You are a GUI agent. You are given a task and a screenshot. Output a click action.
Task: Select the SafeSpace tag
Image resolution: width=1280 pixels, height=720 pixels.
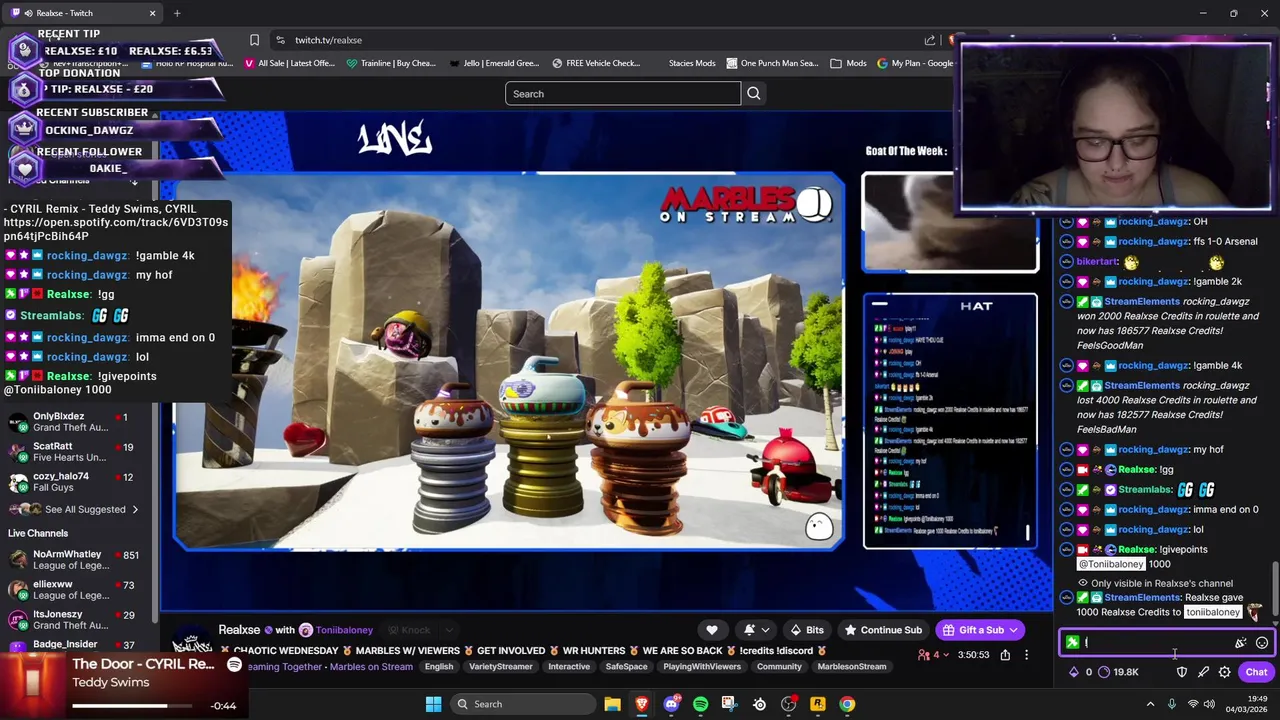[626, 667]
